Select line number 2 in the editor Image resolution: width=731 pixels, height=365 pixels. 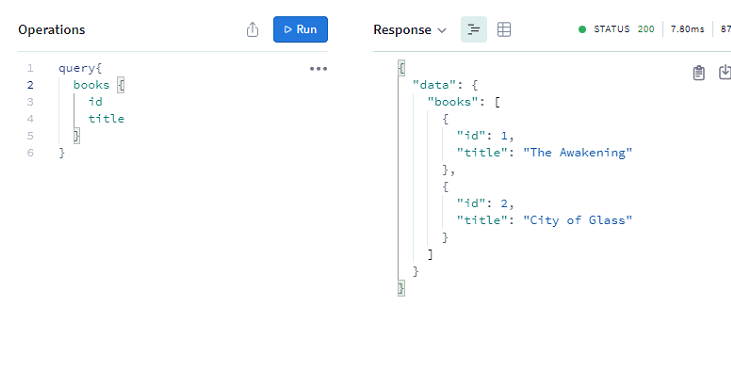[x=30, y=85]
